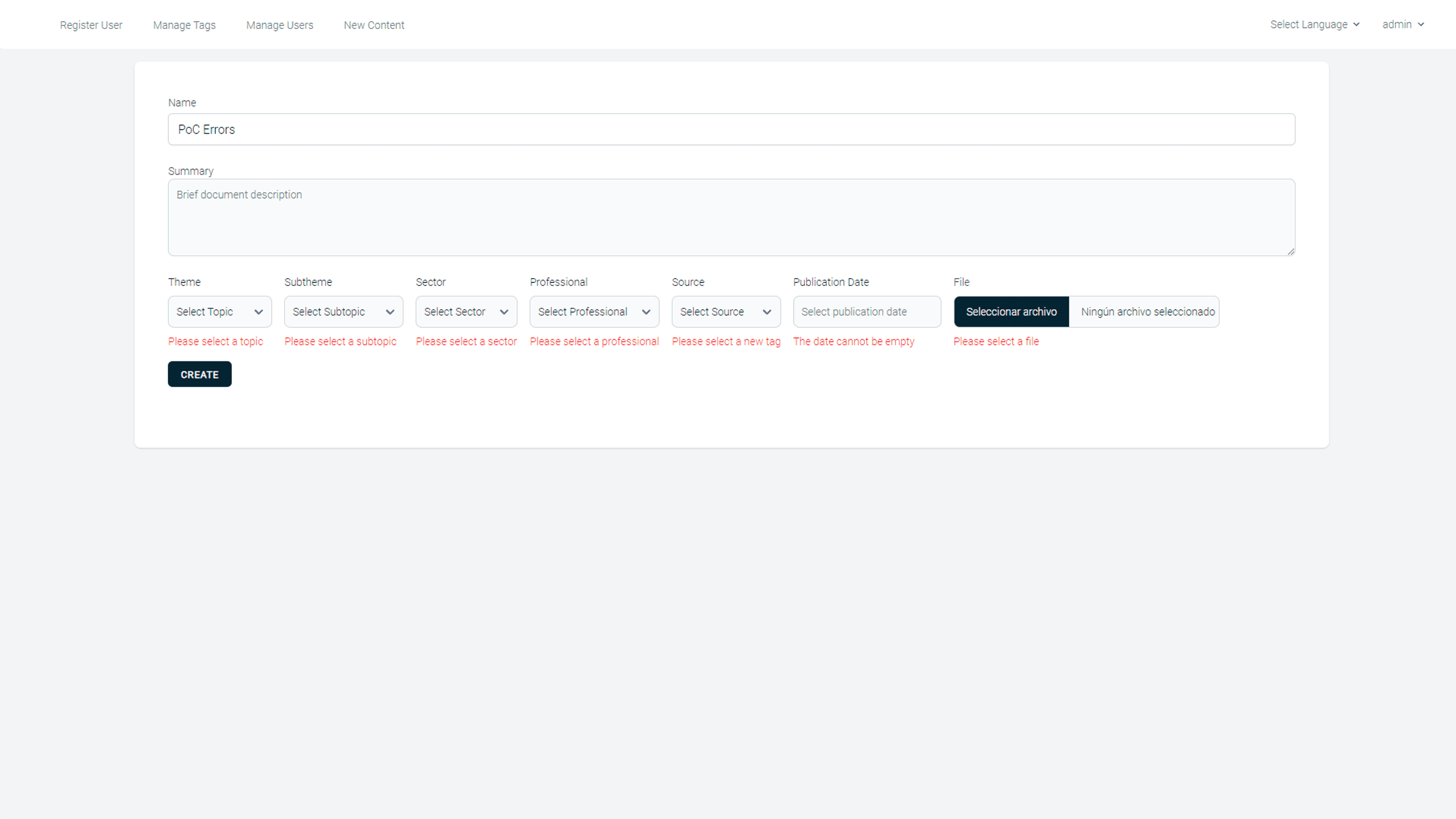Click the publication date field
1456x819 pixels.
pyautogui.click(x=866, y=312)
